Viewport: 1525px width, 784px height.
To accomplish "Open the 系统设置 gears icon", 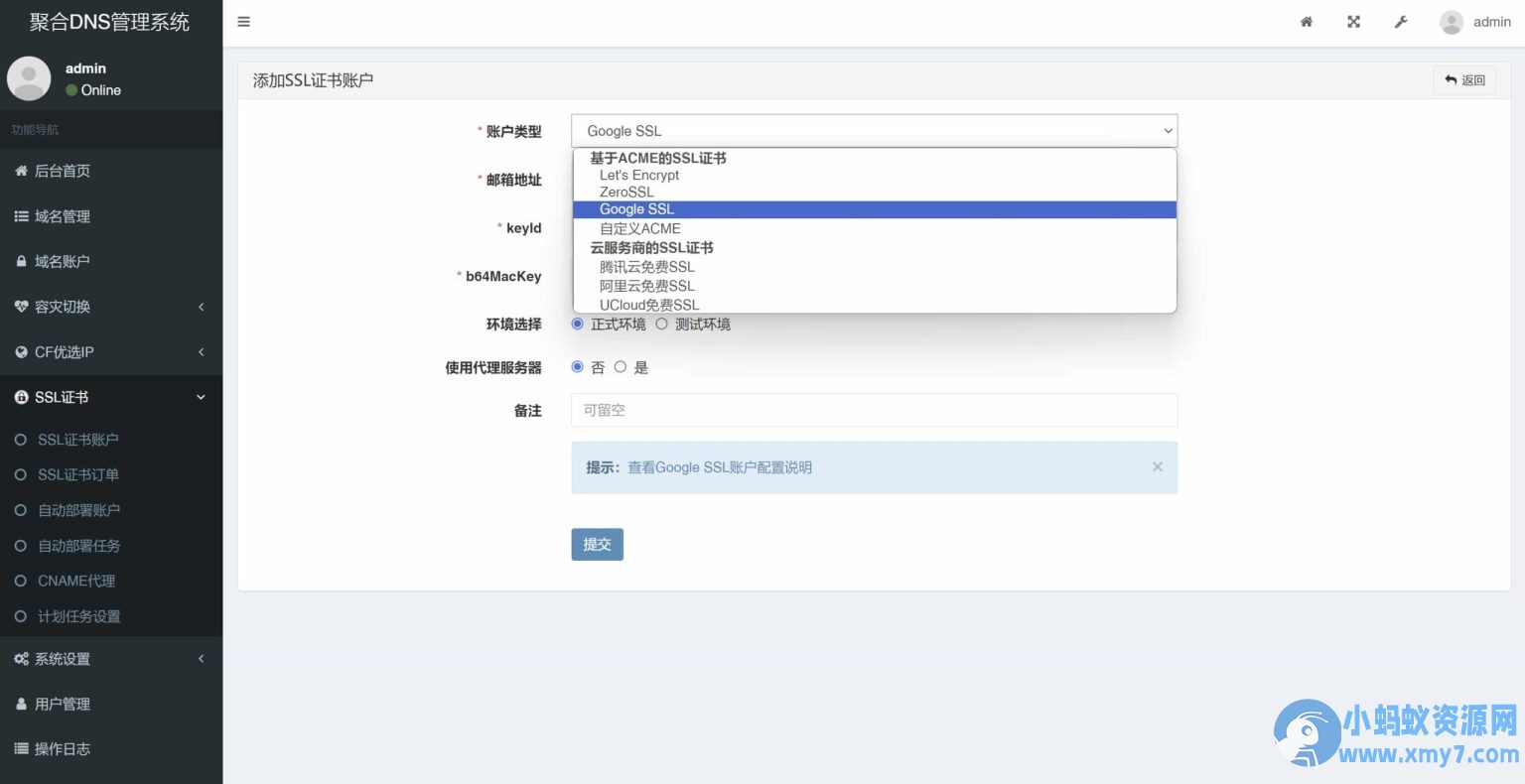I will coord(21,659).
